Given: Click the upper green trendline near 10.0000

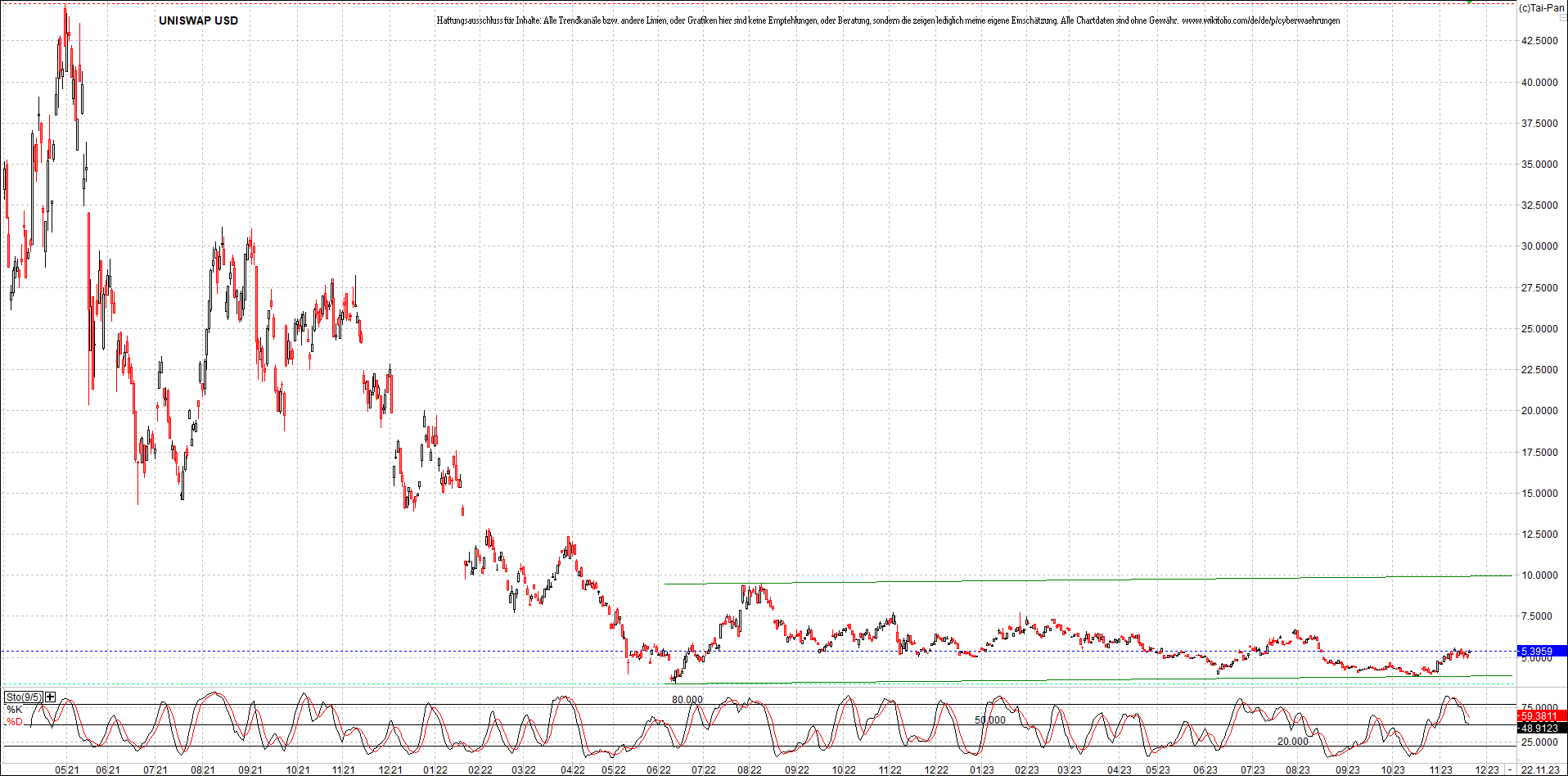Looking at the screenshot, I should pos(1064,580).
